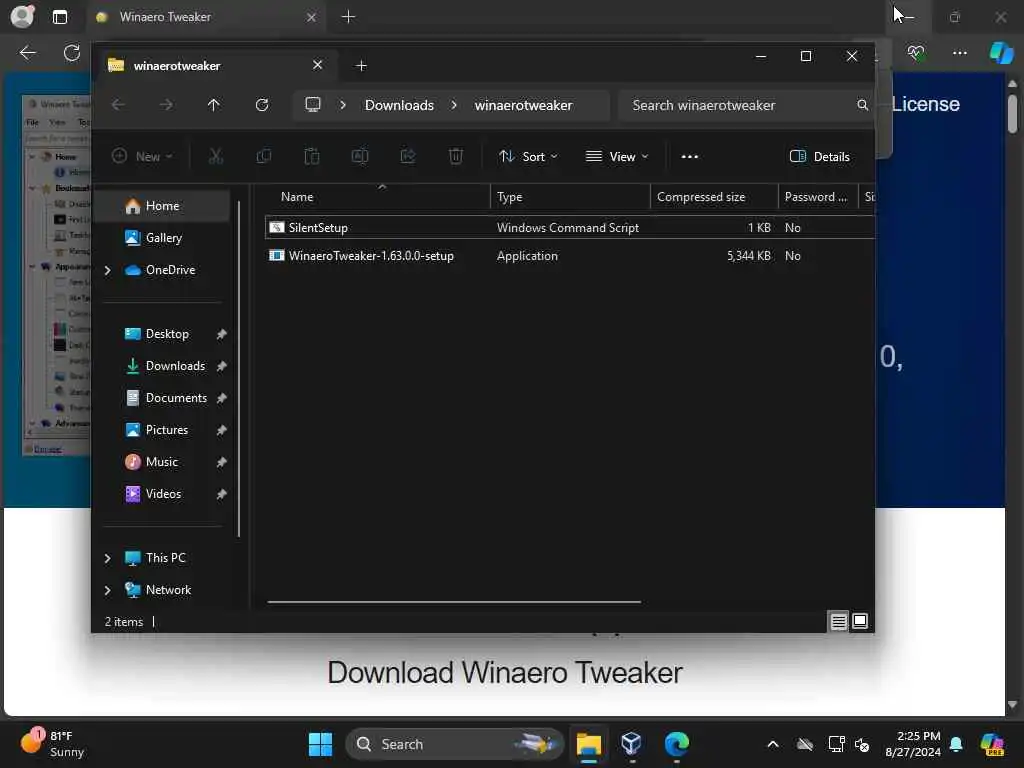Click the Cut scissors icon in toolbar
Image resolution: width=1024 pixels, height=768 pixels.
click(216, 156)
